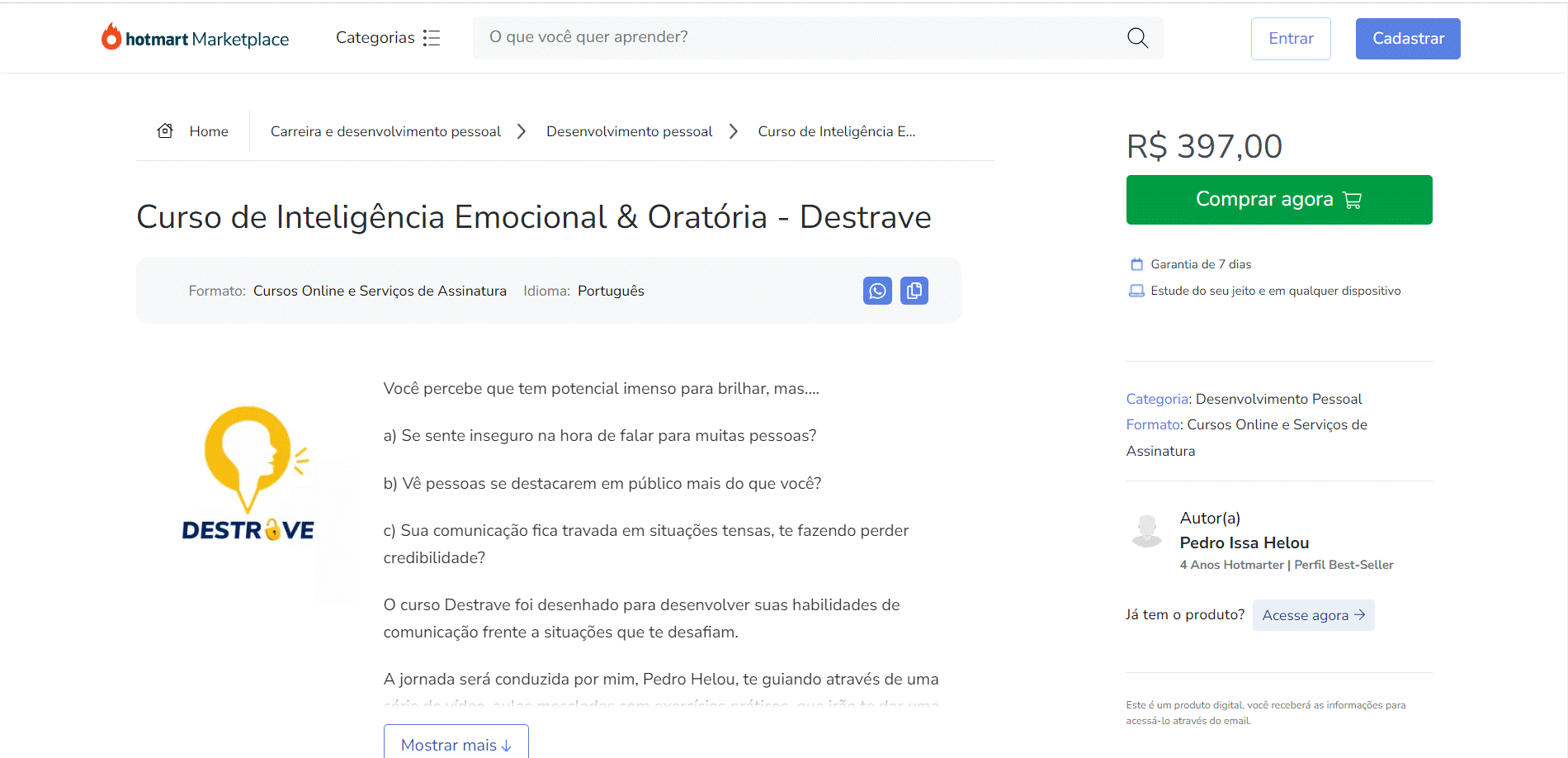Go to Home breadcrumb link

point(209,131)
